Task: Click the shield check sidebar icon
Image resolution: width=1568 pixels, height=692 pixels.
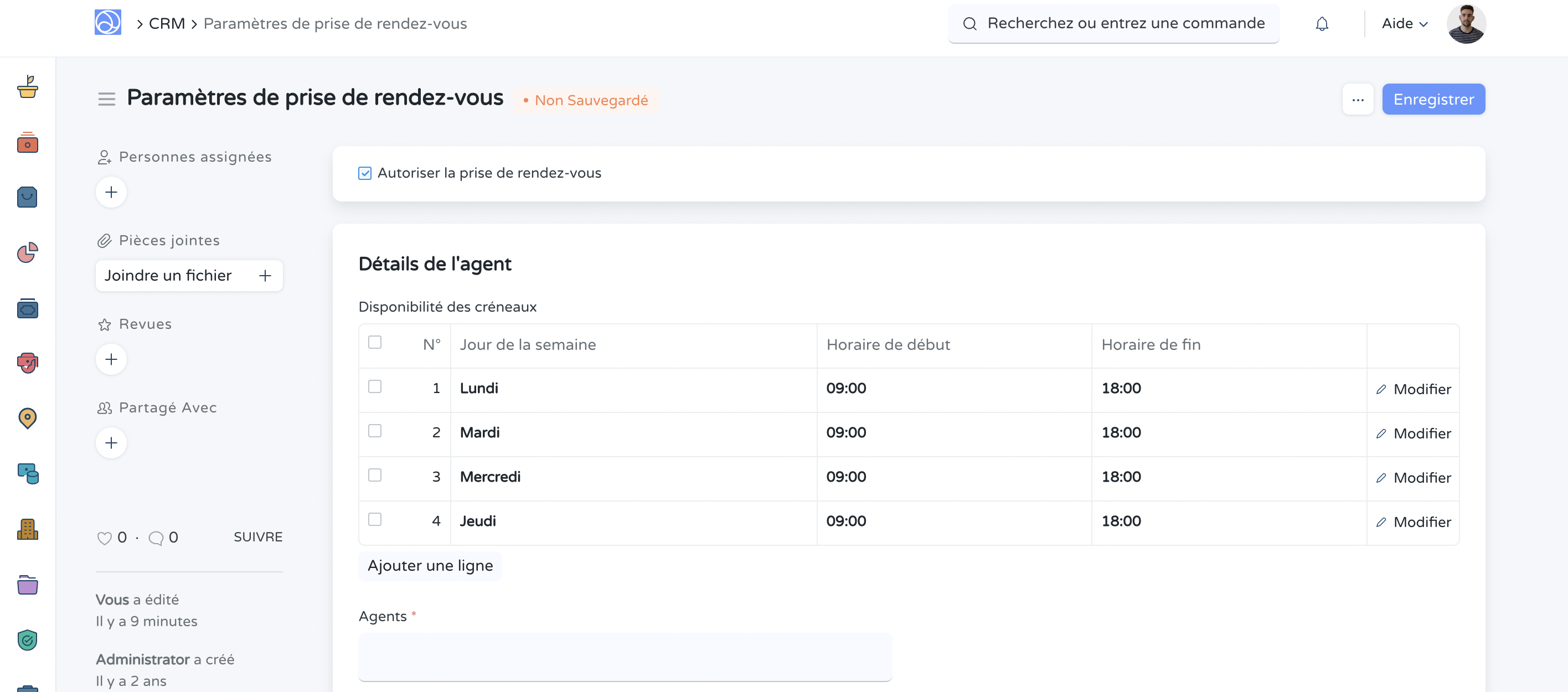Action: click(x=27, y=639)
